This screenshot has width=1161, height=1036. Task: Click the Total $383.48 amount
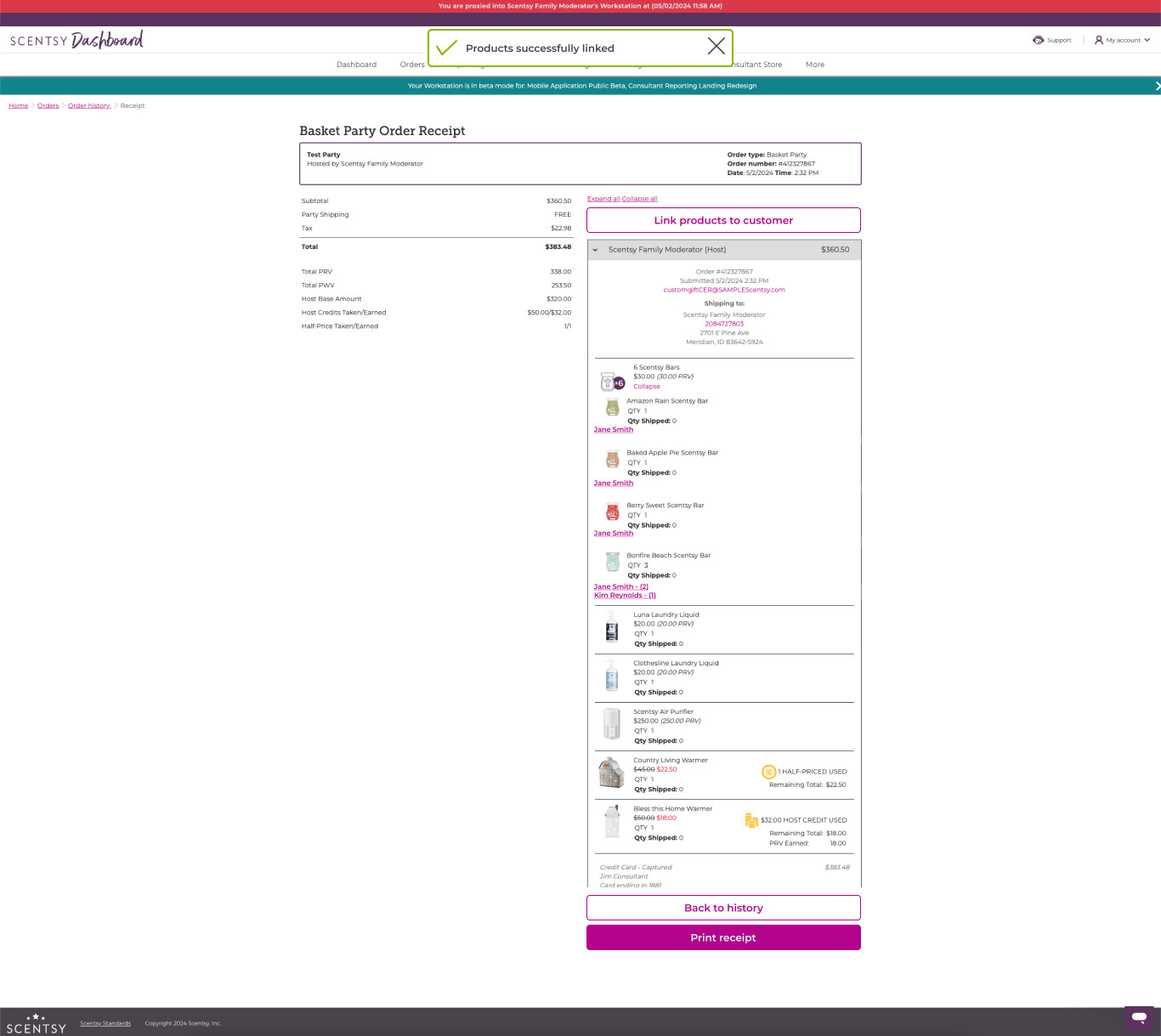(558, 246)
